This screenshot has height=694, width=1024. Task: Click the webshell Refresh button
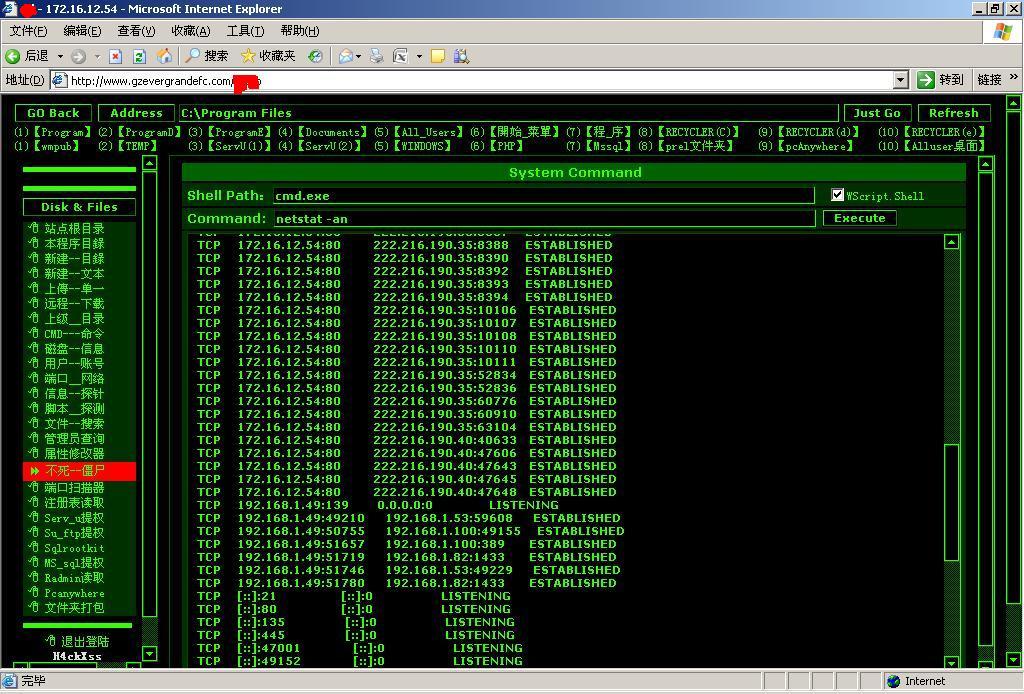(953, 113)
